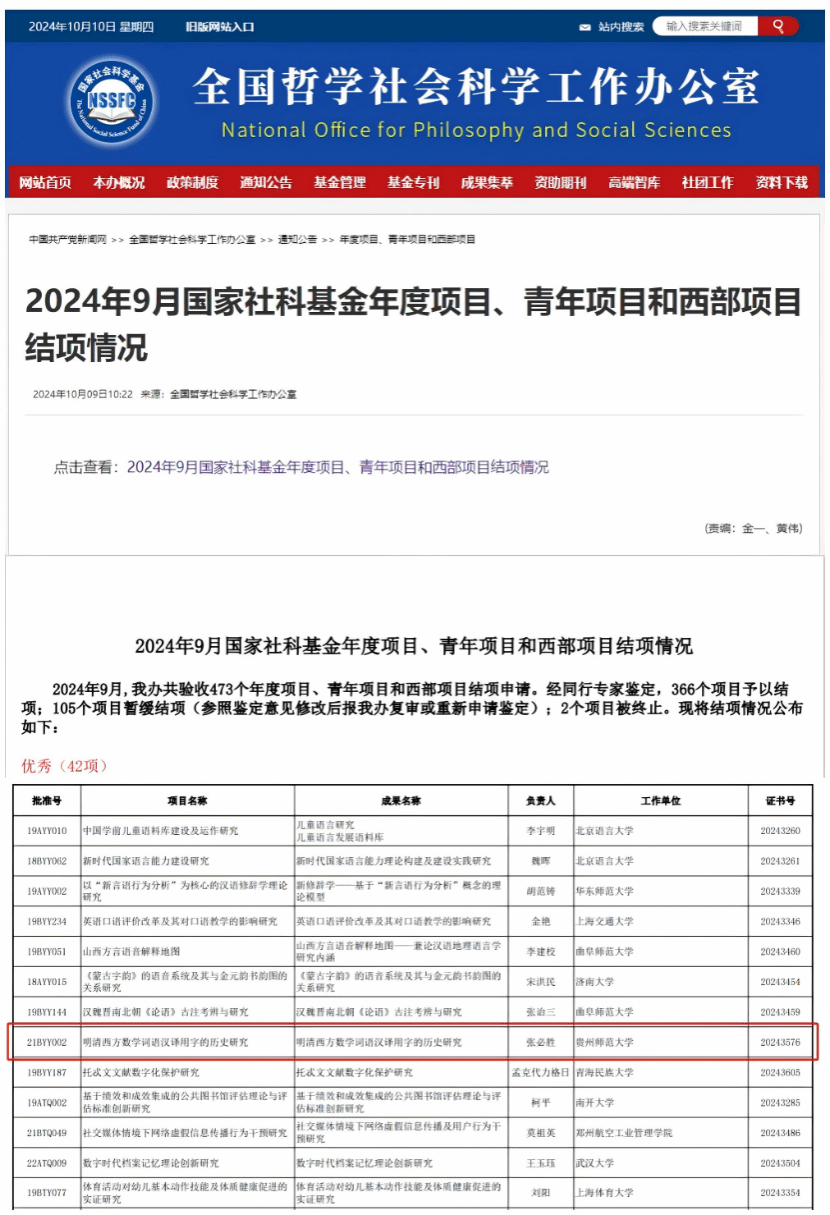Go to 网站首页 in the navigation bar
The height and width of the screenshot is (1215, 830).
coord(46,182)
